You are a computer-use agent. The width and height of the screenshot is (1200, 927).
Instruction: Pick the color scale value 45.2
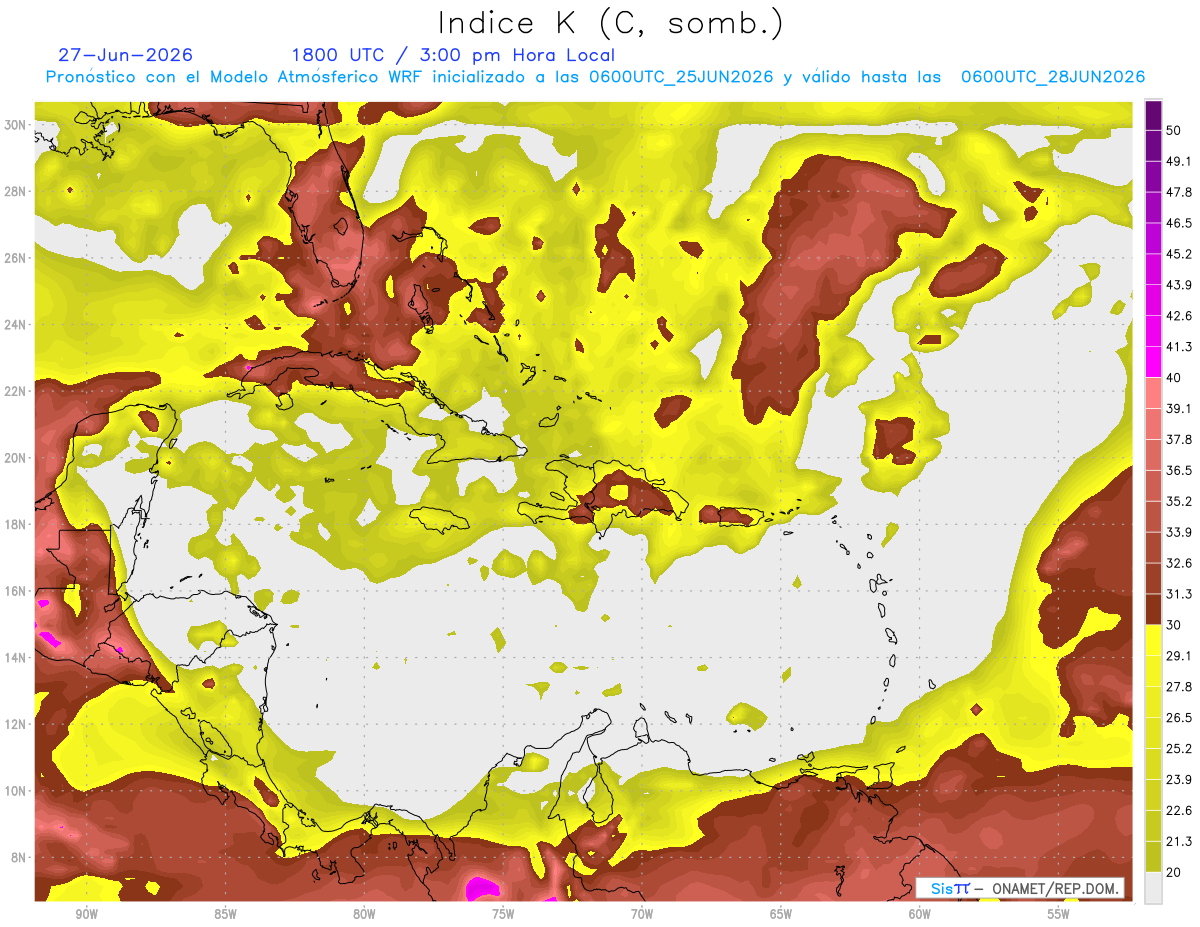pos(1179,254)
